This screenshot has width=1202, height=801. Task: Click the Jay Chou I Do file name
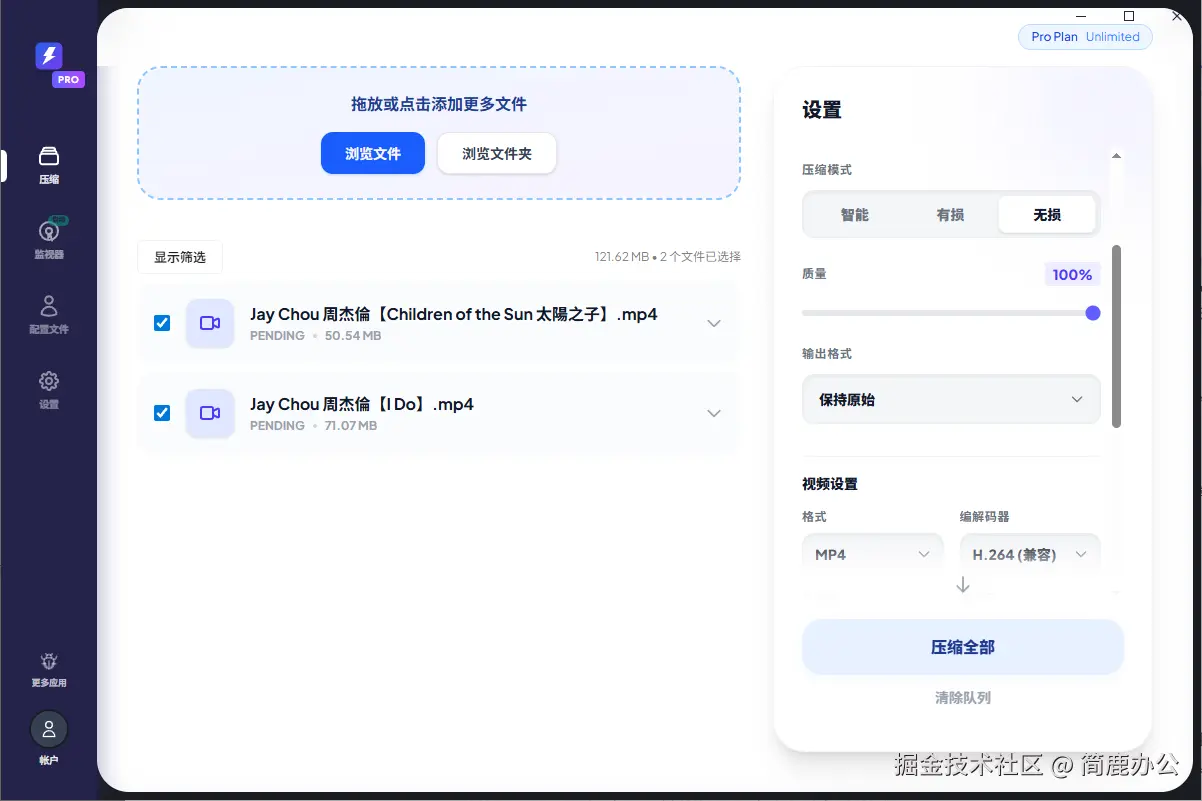coord(362,404)
